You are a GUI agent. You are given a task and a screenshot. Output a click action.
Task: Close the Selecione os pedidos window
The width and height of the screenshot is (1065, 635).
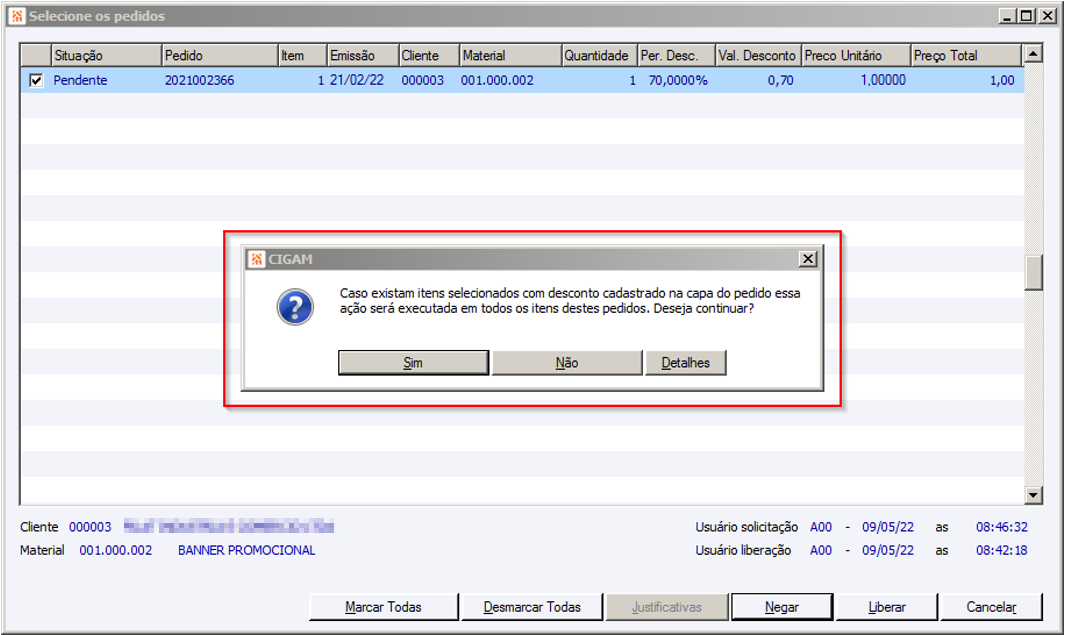click(1048, 16)
